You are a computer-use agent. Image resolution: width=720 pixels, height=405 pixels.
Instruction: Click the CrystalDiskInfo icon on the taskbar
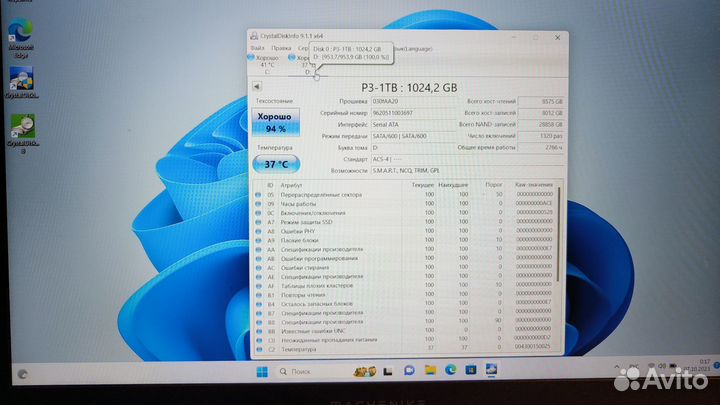(x=491, y=370)
